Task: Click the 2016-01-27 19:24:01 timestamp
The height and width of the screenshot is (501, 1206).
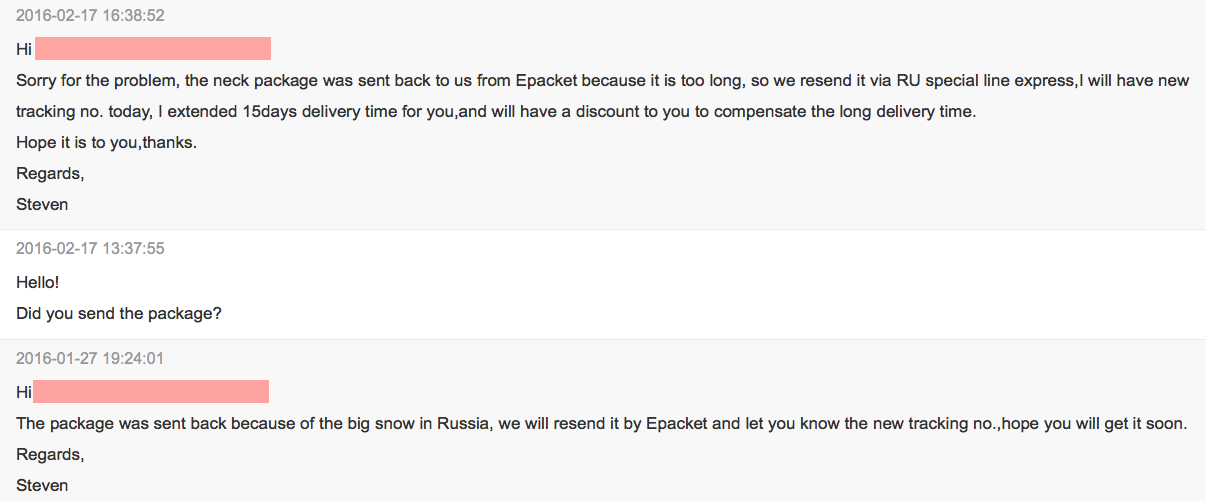Action: 90,358
